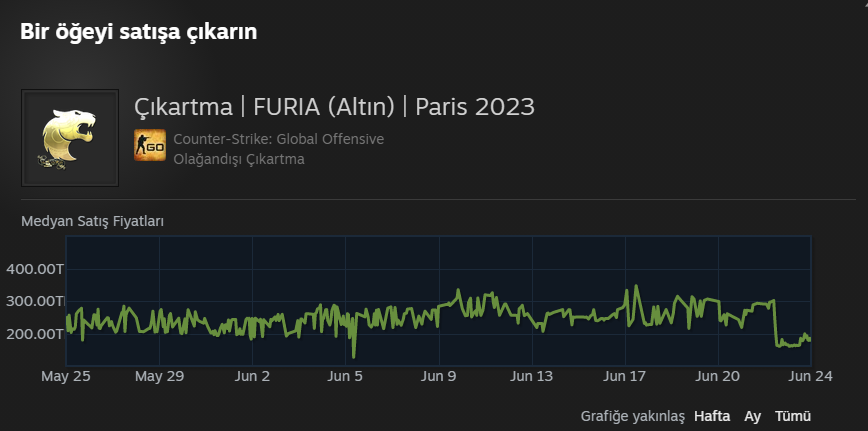This screenshot has width=868, height=431.
Task: Click the 'Jun 17' date axis label
Action: (x=624, y=376)
